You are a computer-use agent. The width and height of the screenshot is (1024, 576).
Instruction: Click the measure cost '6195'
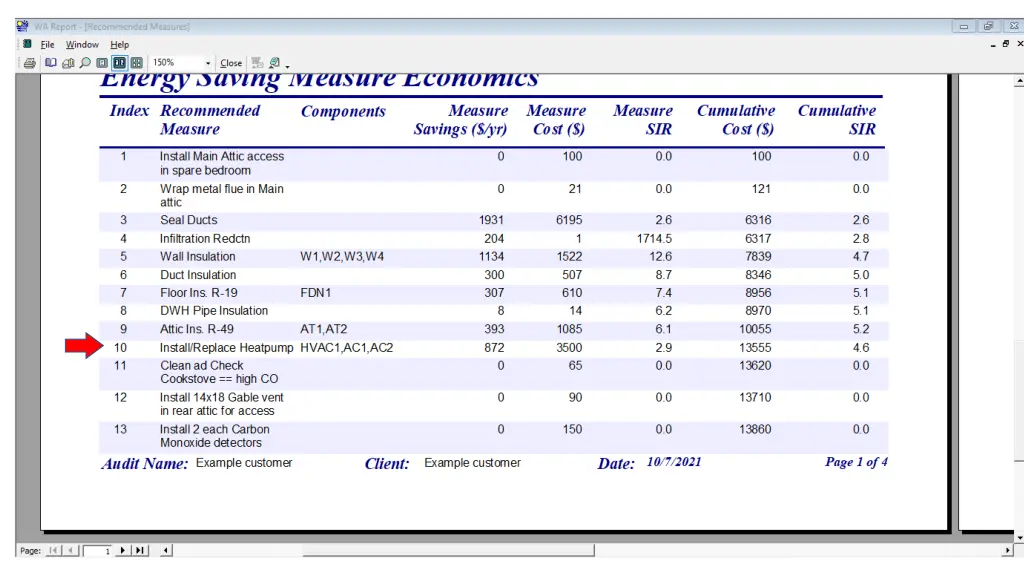569,220
